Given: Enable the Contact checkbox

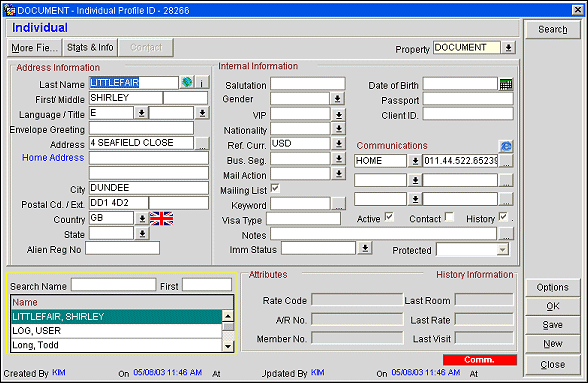Looking at the screenshot, I should 449,217.
